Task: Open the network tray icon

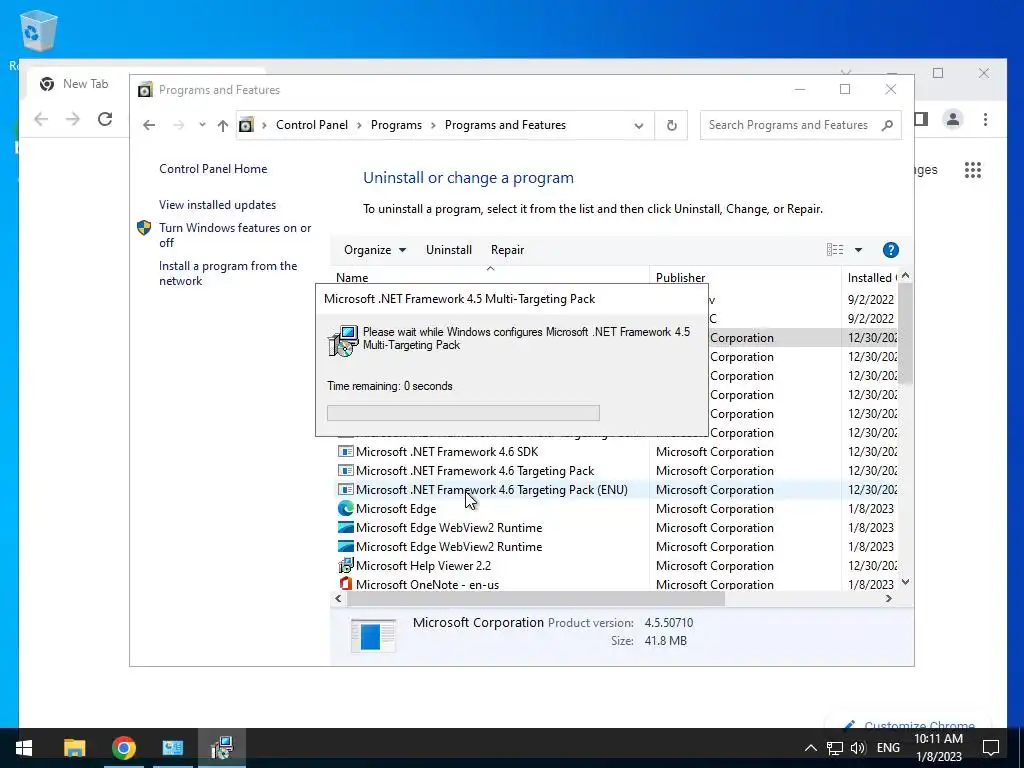Action: (835, 748)
